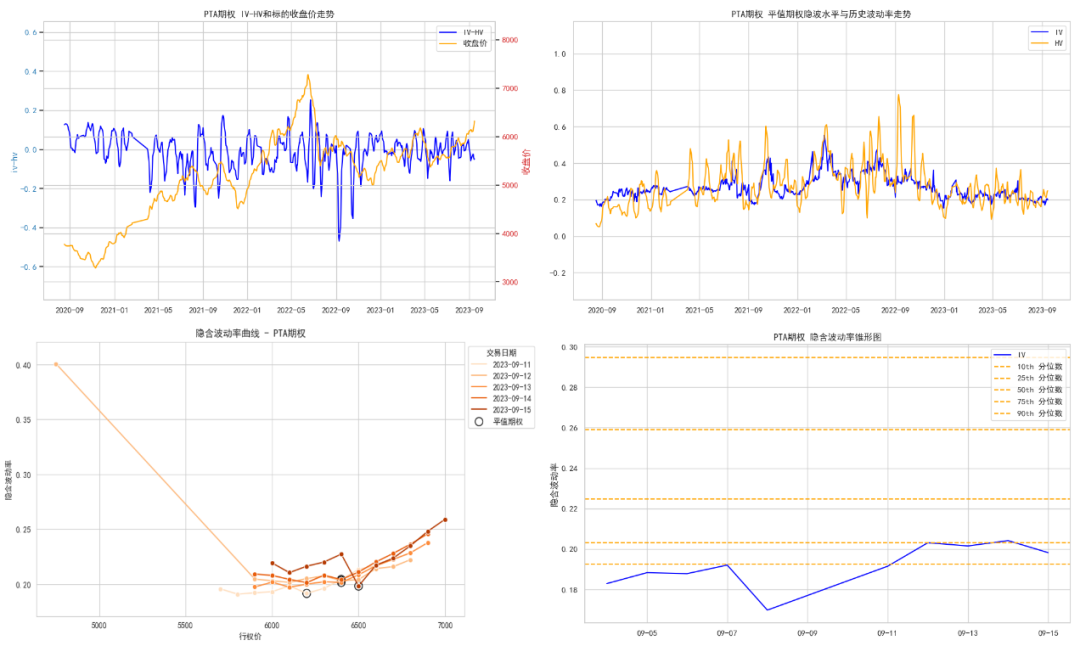Click the '25th 分位数' legend entry
This screenshot has height=646, width=1080.
(1028, 378)
